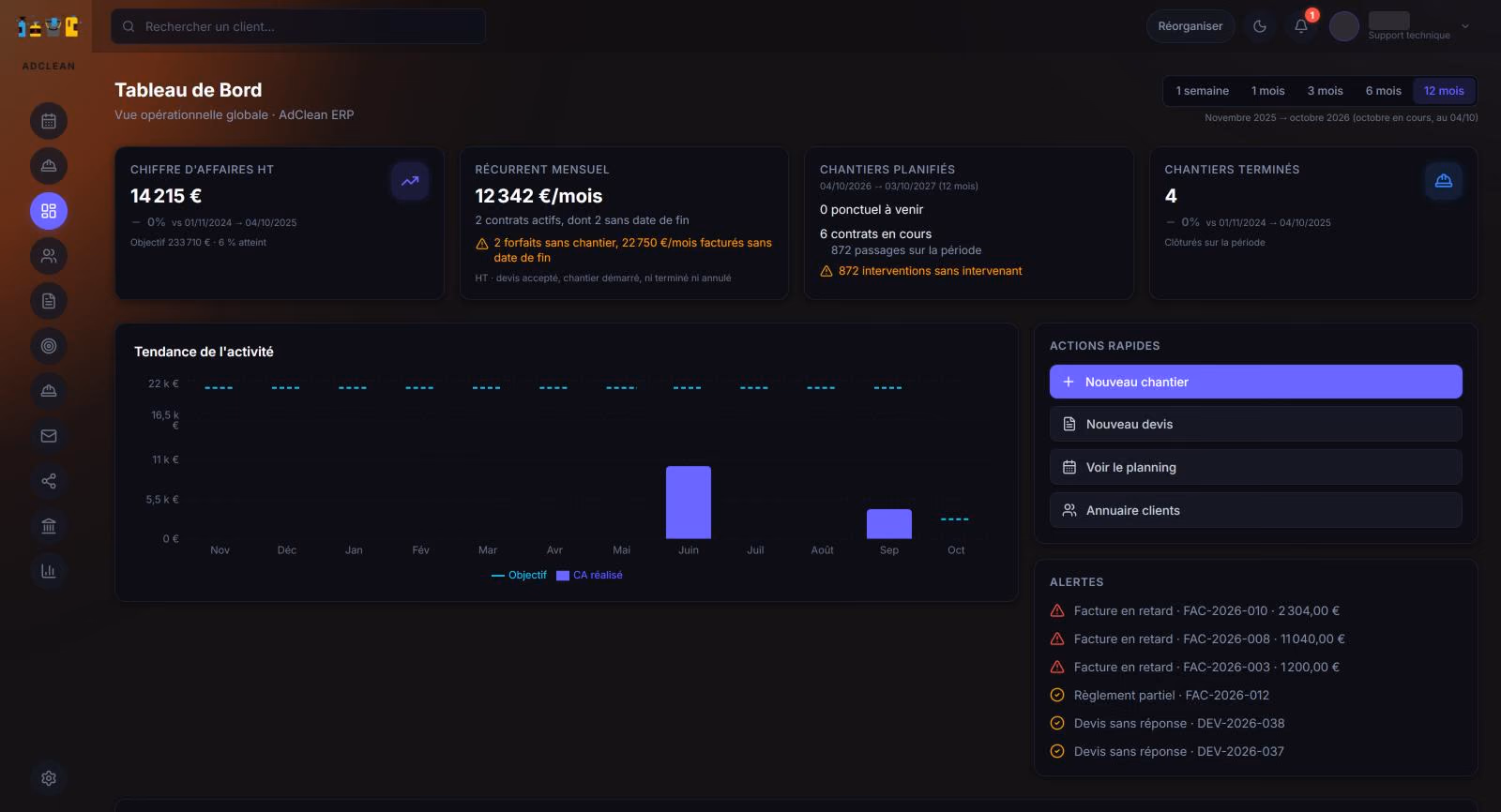Open the bank building icon in the sidebar
The height and width of the screenshot is (812, 1501).
click(x=49, y=526)
